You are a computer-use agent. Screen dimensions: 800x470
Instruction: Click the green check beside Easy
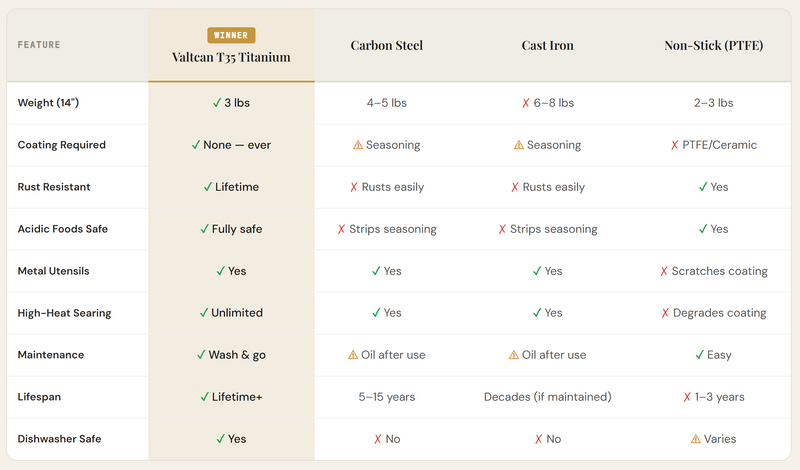click(x=699, y=355)
